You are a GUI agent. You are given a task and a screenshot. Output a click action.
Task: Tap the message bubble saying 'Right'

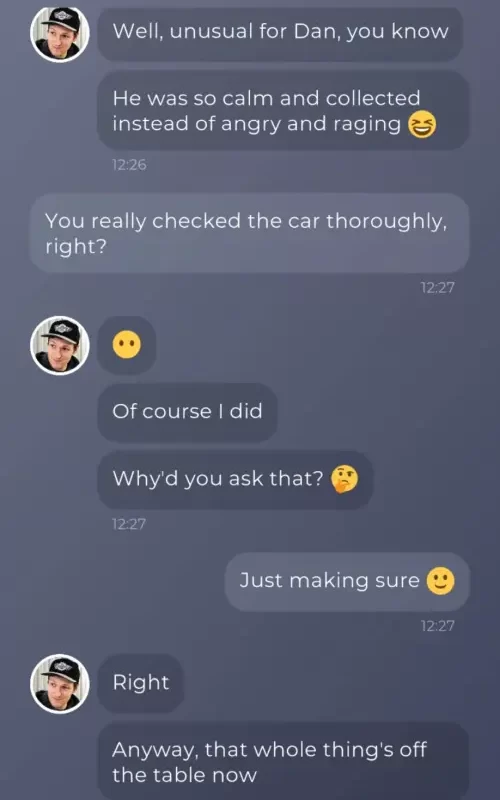pyautogui.click(x=140, y=683)
